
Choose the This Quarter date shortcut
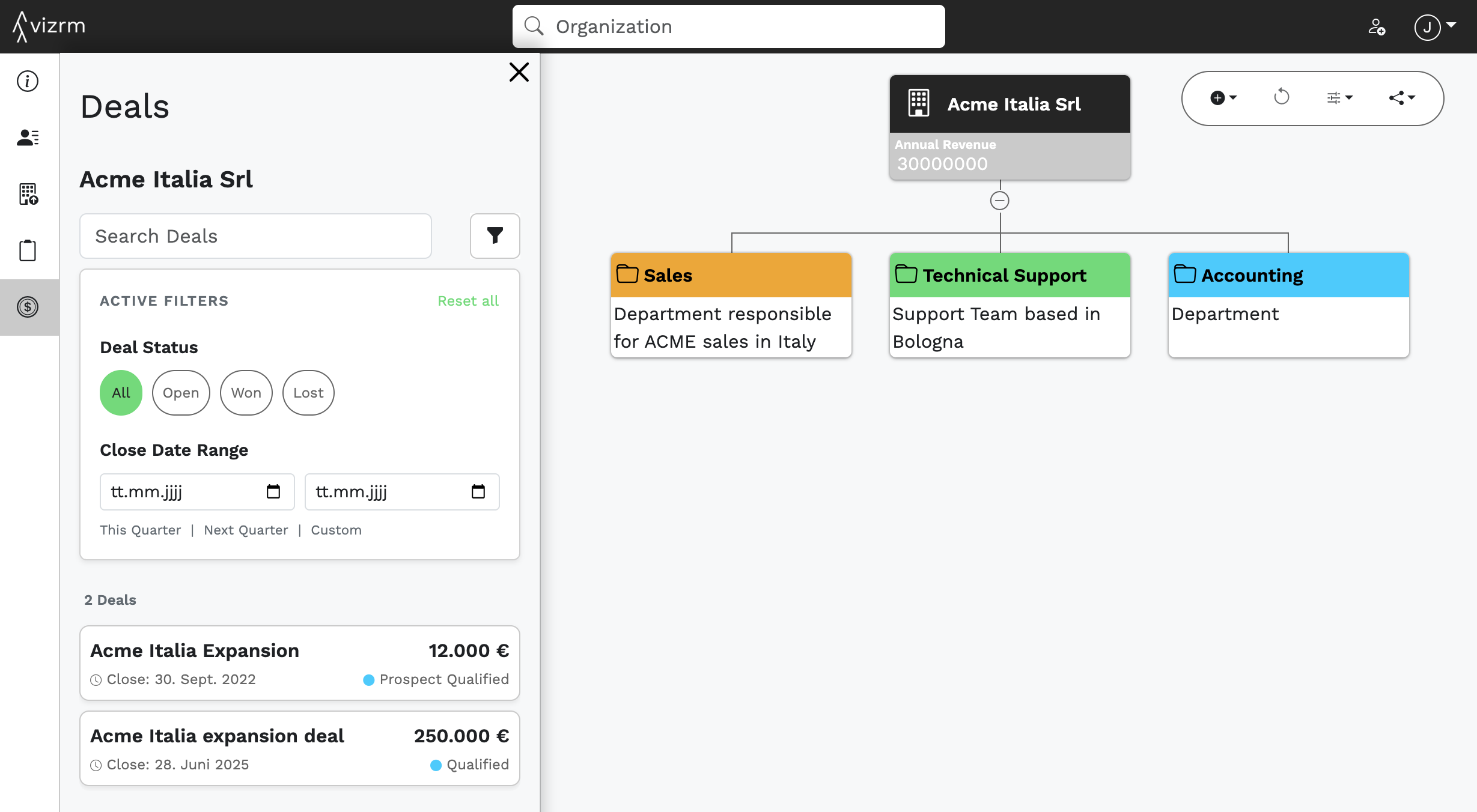coord(140,530)
